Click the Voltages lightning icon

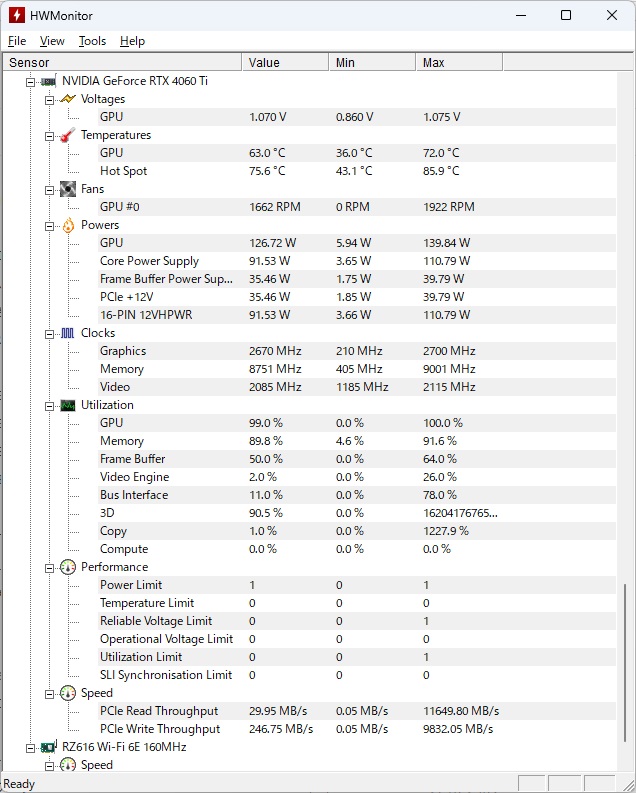coord(67,99)
